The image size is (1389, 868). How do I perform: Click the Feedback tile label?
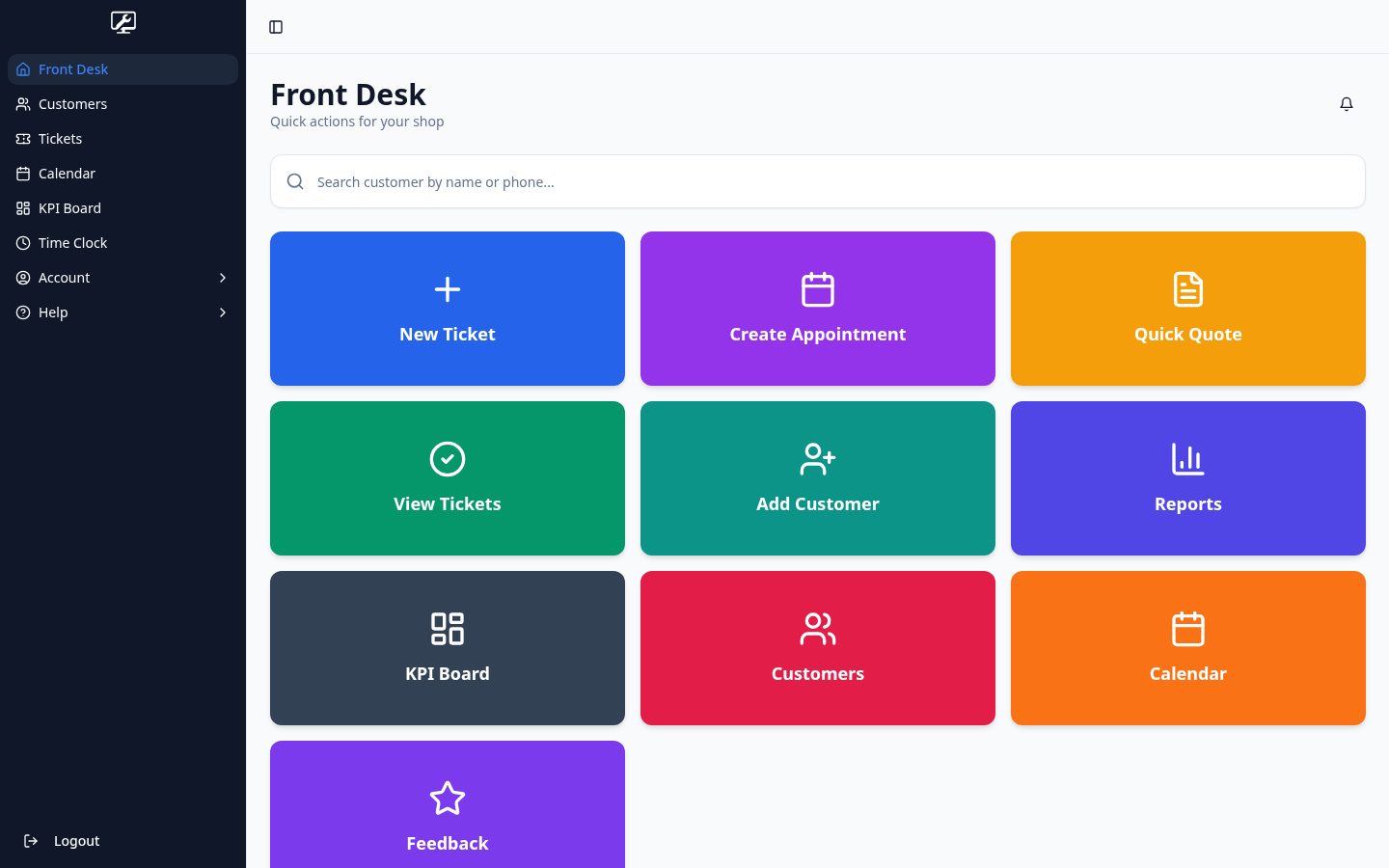pyautogui.click(x=448, y=844)
